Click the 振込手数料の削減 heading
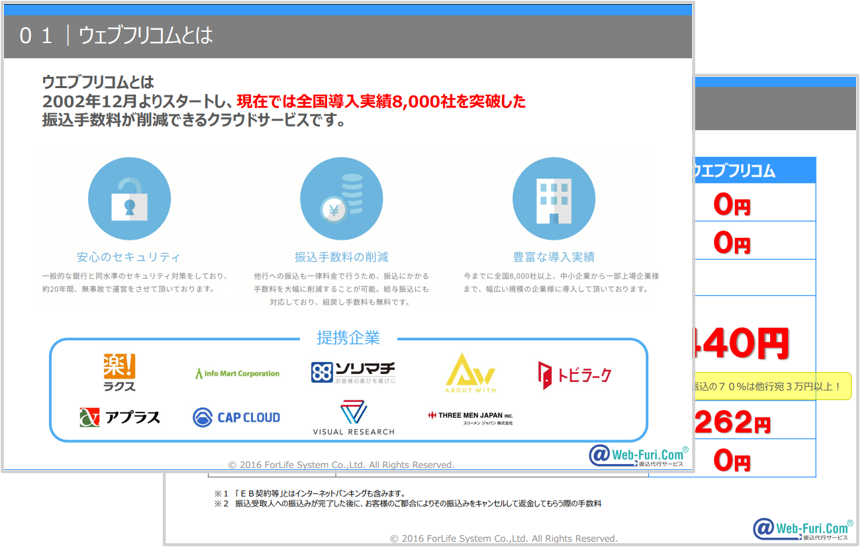Screen dimensions: 860x547 coord(341,257)
